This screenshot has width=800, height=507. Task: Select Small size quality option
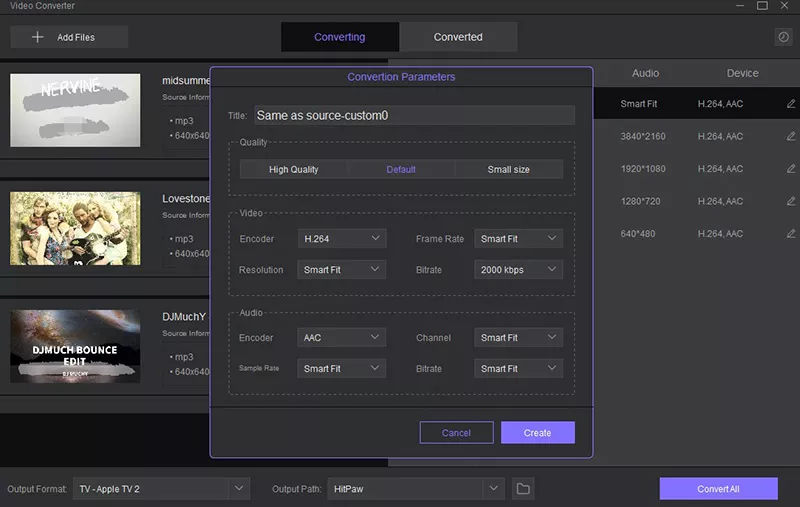pos(509,169)
